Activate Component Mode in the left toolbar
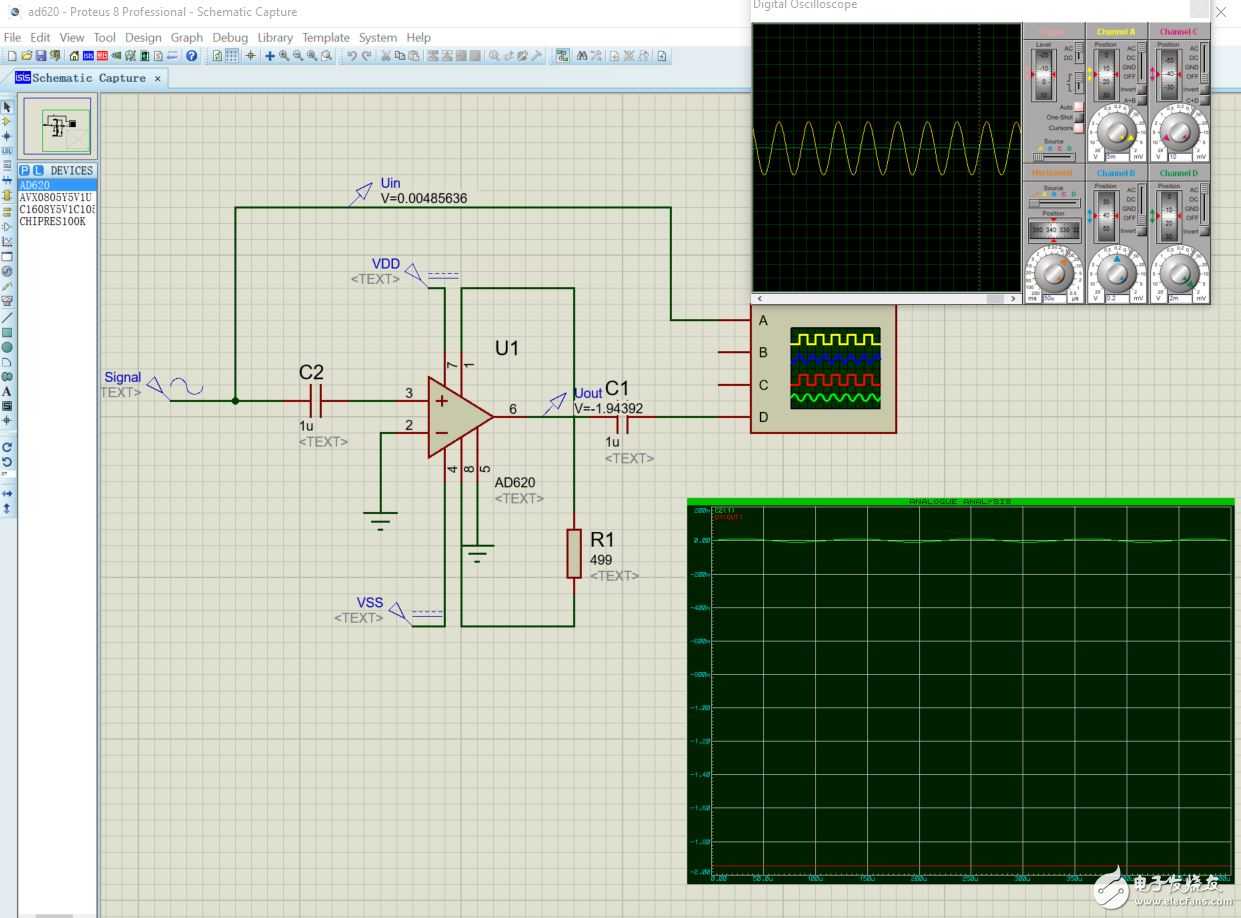The image size is (1241, 918). click(x=9, y=121)
